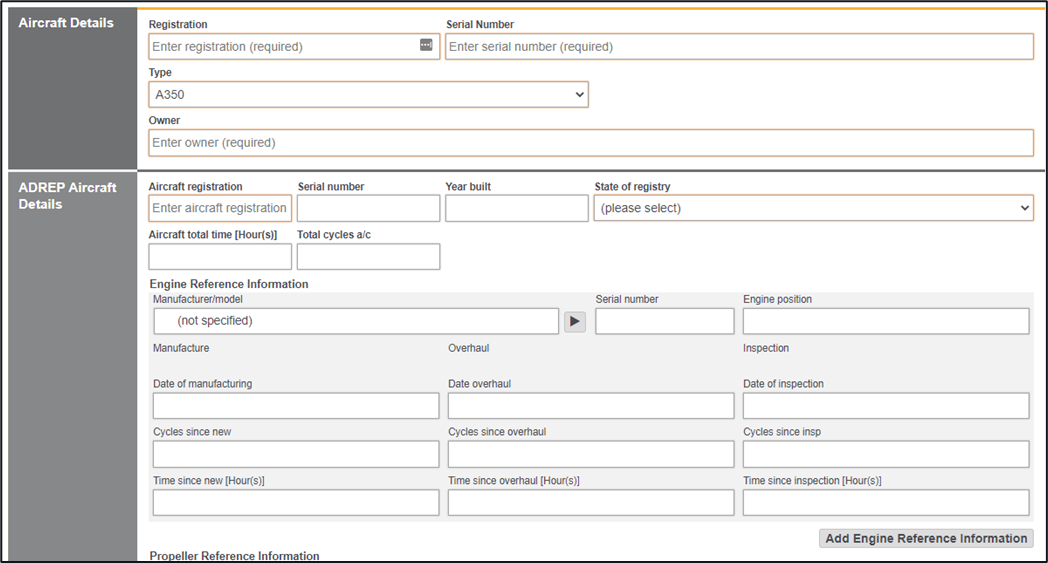
Task: Click the Engine position input field
Action: click(885, 321)
